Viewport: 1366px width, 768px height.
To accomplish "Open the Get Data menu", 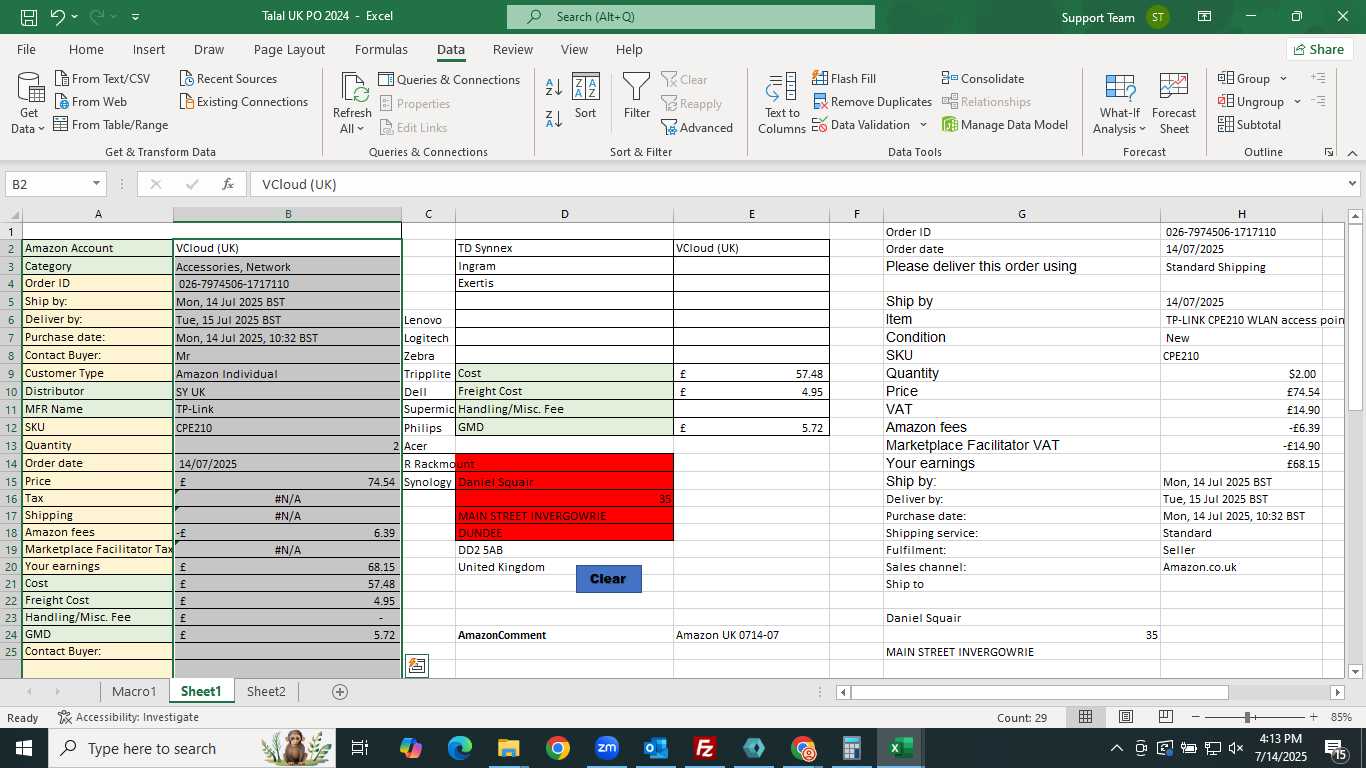I will coord(28,103).
